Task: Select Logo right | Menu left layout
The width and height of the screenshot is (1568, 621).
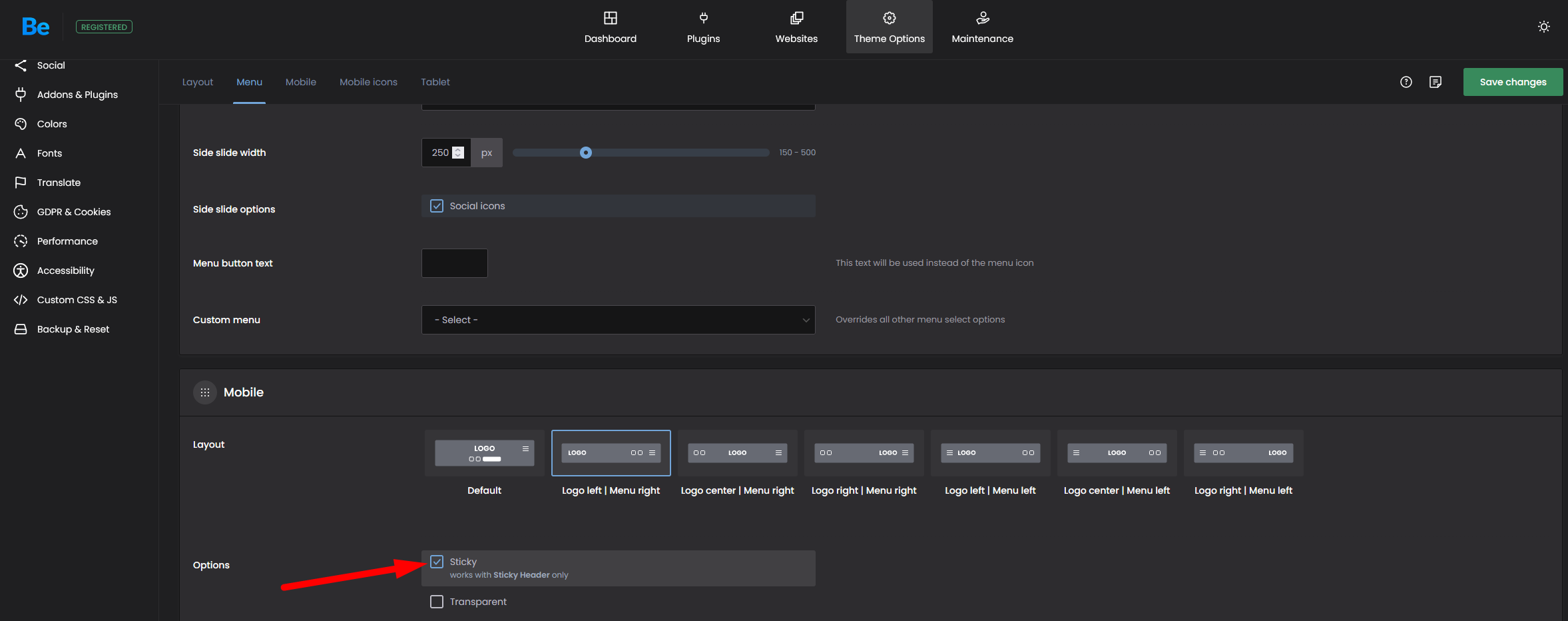Action: [1244, 453]
